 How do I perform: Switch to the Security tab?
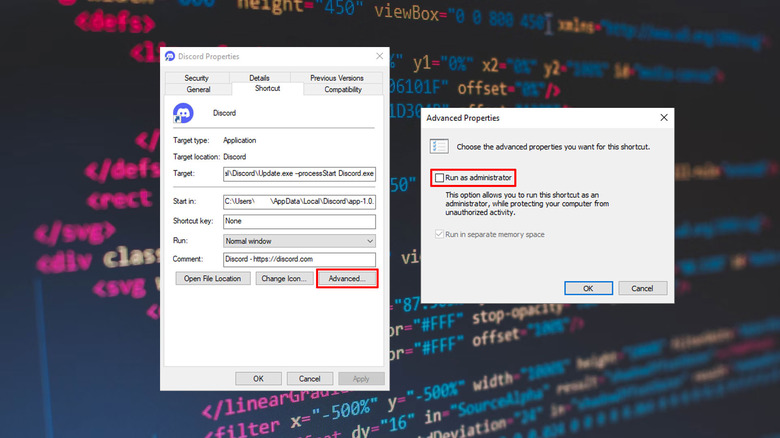196,78
